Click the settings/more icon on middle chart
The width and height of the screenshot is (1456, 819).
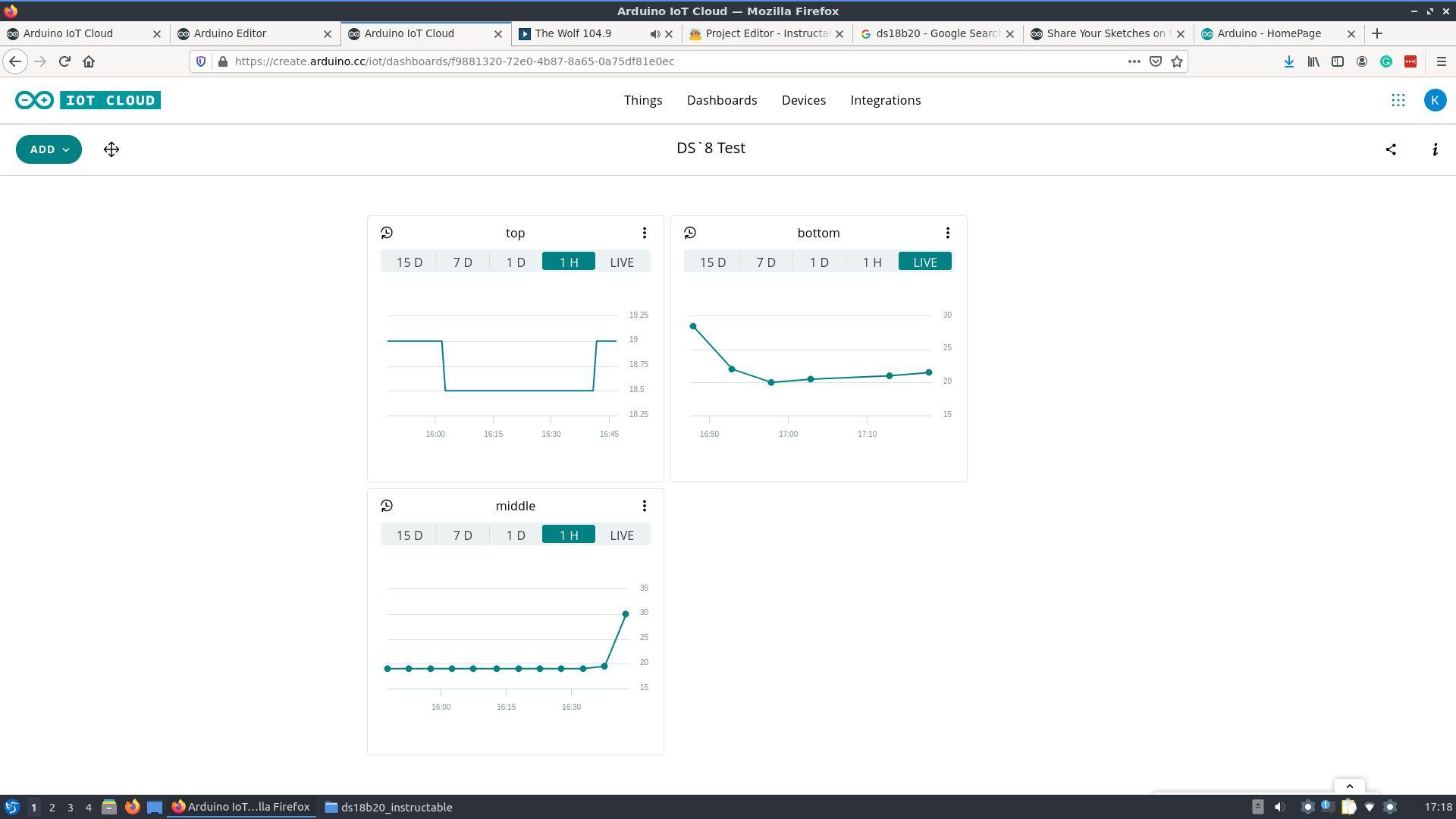(644, 506)
